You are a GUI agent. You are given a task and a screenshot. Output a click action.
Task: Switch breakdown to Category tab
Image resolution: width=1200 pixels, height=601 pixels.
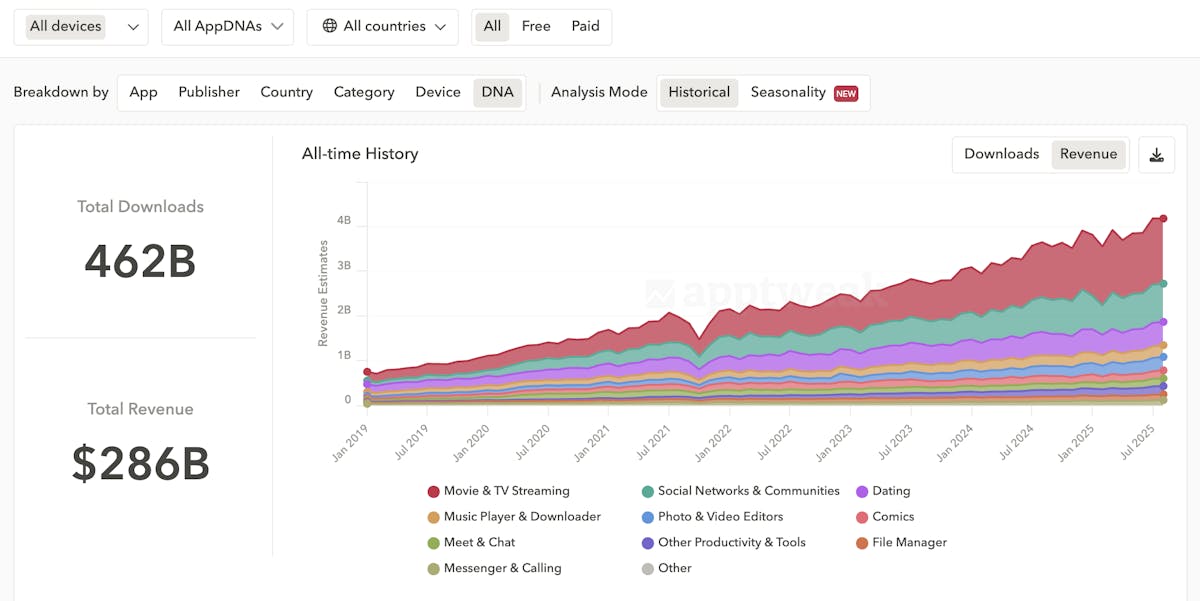[x=364, y=92]
